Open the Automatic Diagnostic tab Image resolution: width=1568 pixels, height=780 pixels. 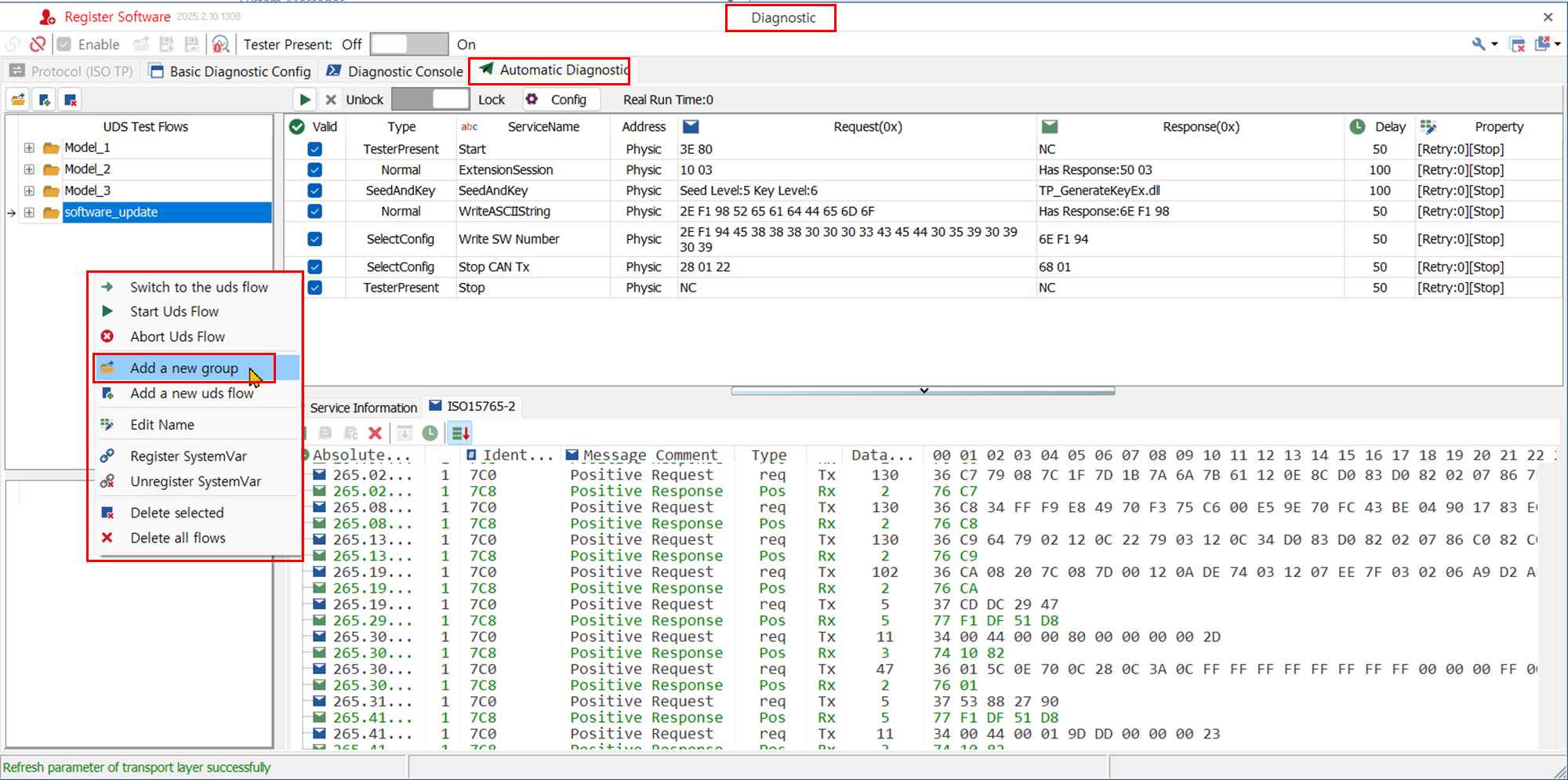[x=553, y=70]
